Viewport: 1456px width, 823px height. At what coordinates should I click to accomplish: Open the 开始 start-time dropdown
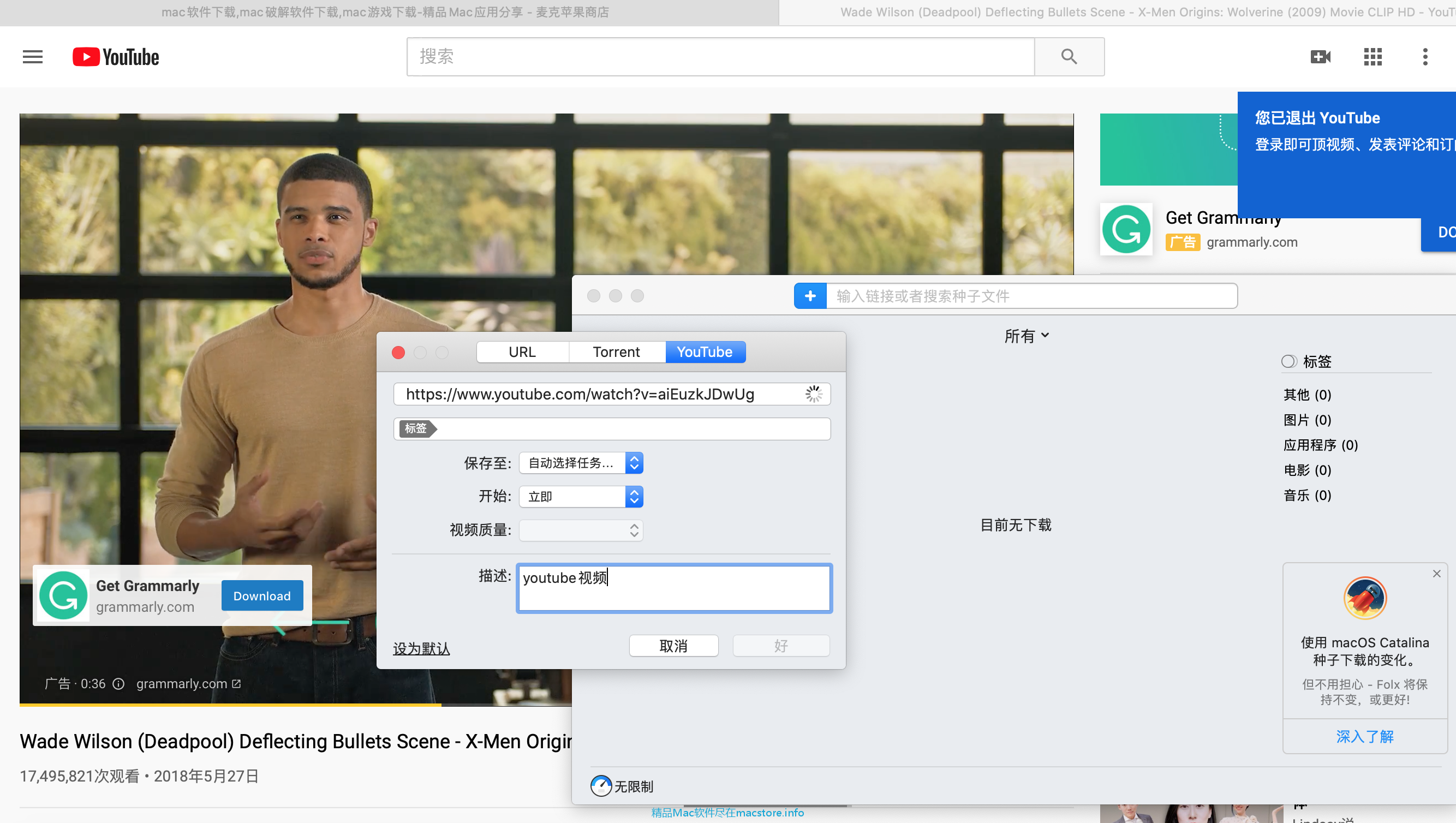(581, 496)
